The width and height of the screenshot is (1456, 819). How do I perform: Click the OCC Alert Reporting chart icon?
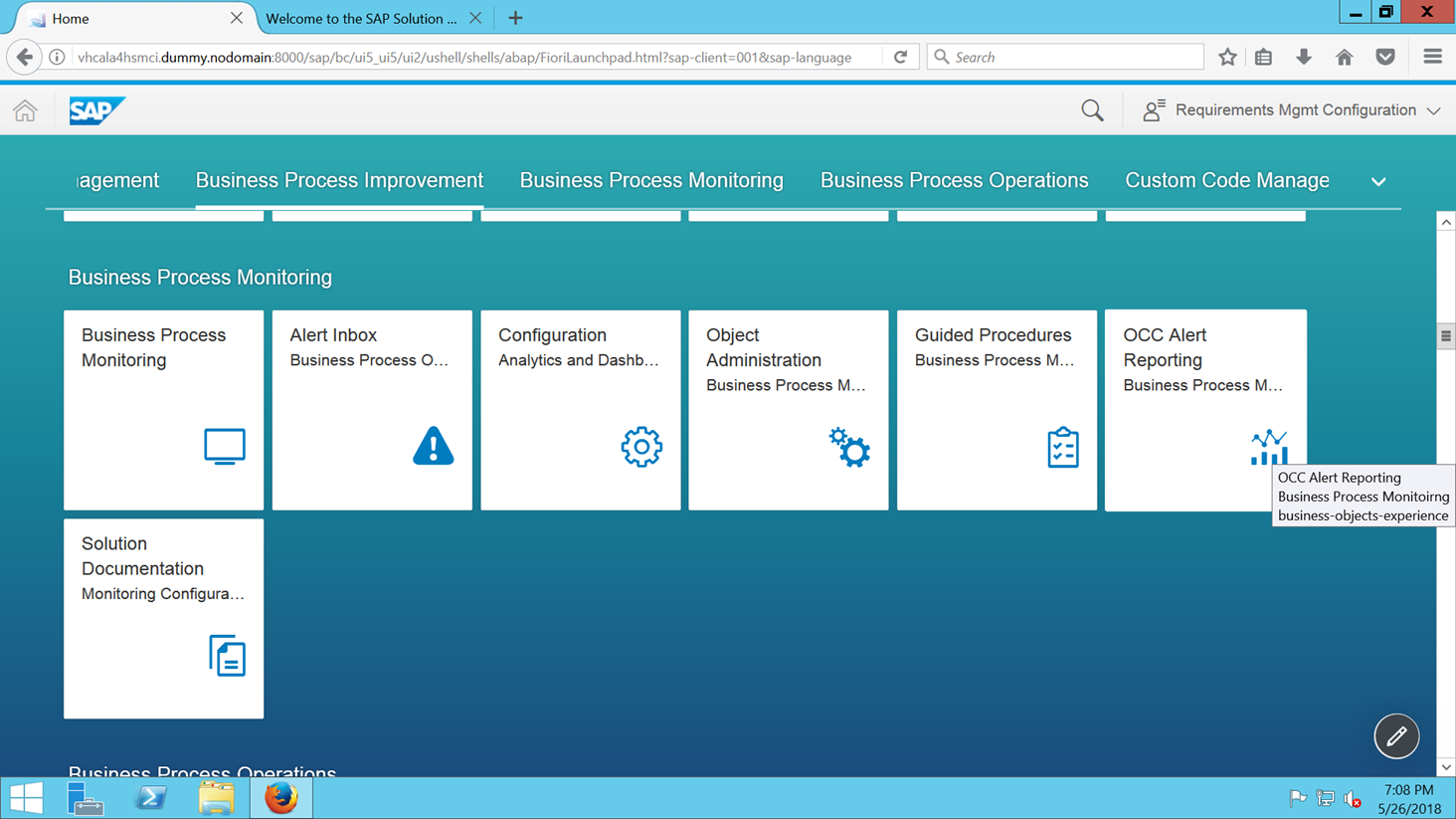(x=1269, y=447)
